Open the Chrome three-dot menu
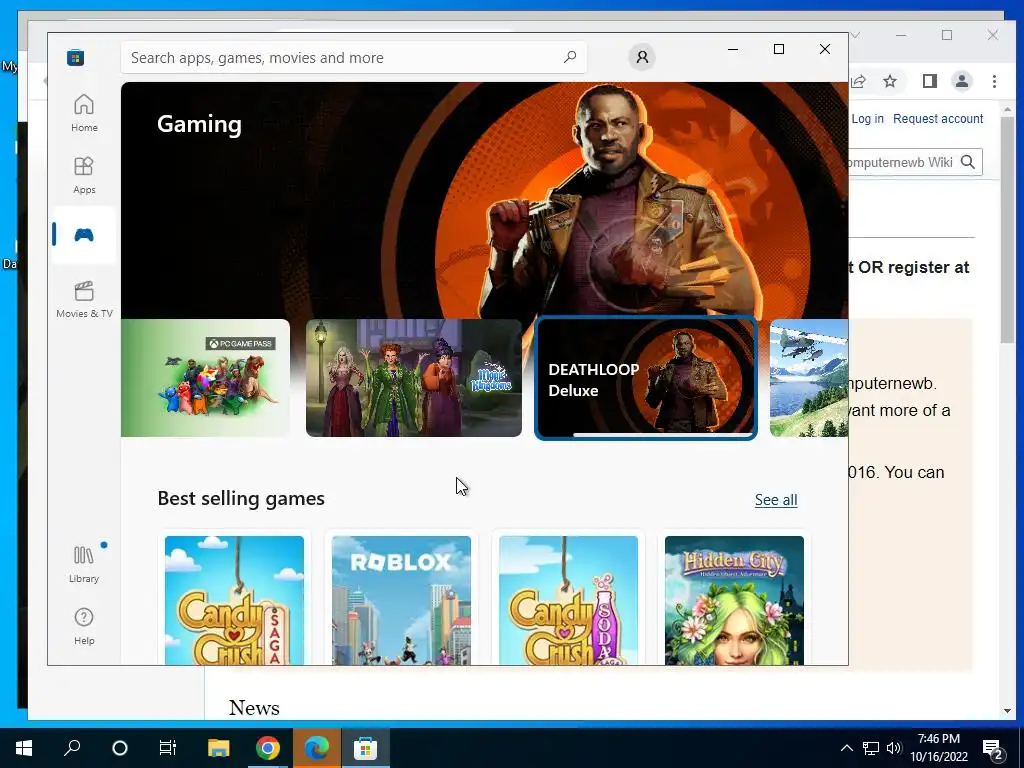Screen dimensions: 1024x768 [x=994, y=81]
